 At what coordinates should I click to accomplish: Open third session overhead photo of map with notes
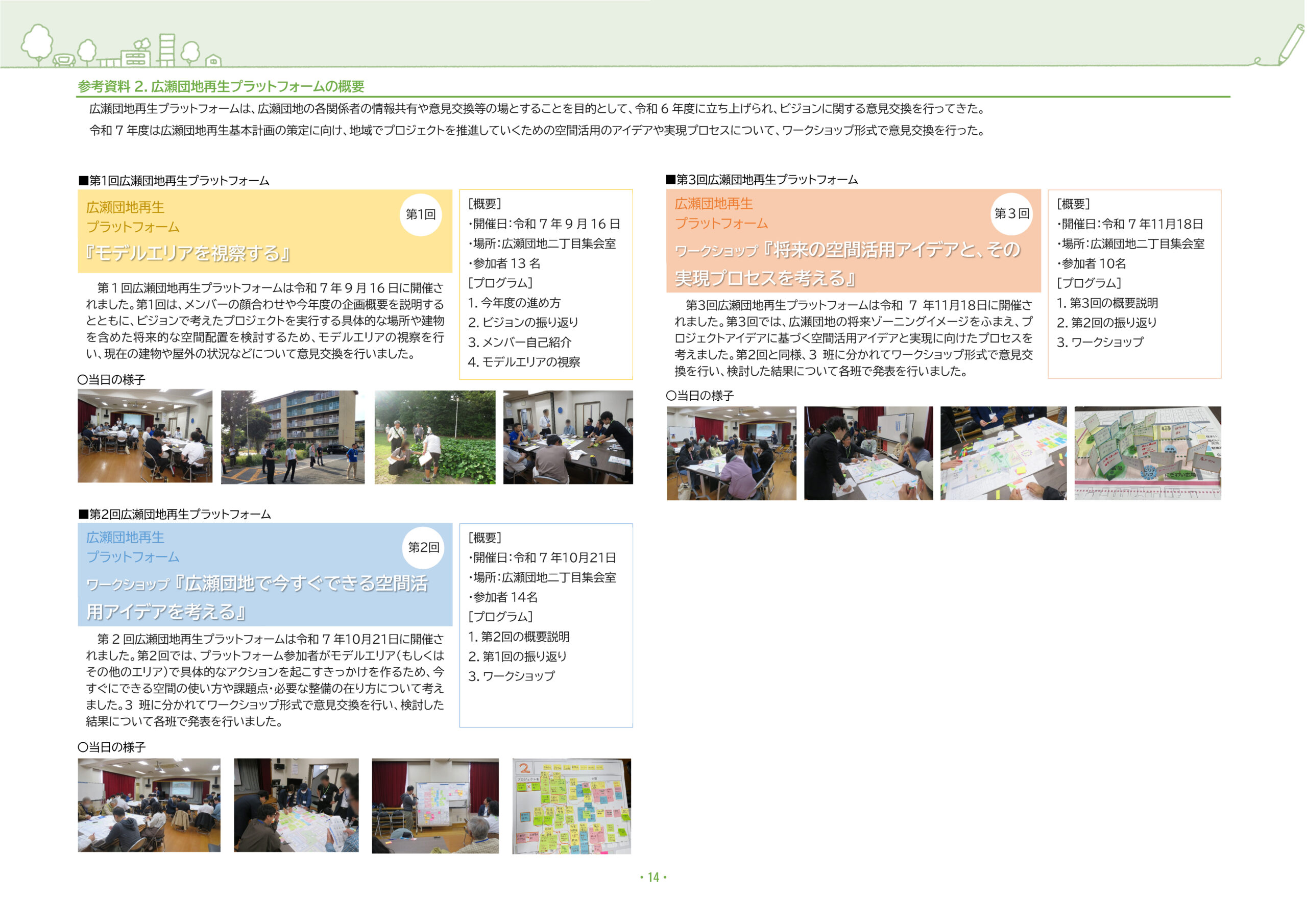(1004, 453)
